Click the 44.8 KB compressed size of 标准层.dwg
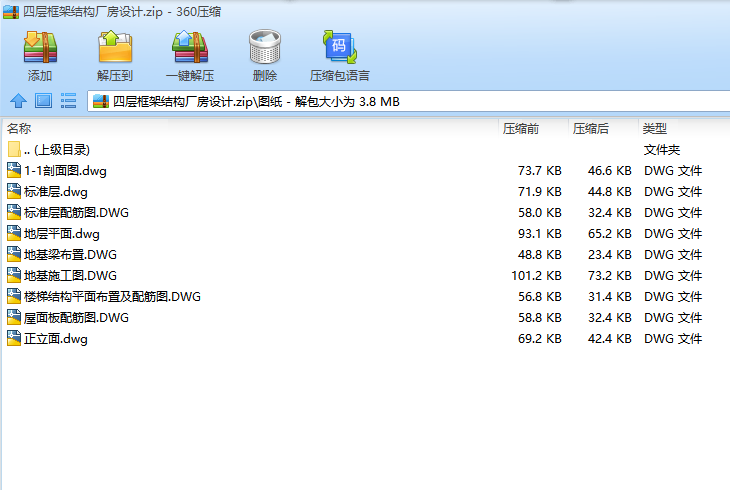 [x=609, y=192]
